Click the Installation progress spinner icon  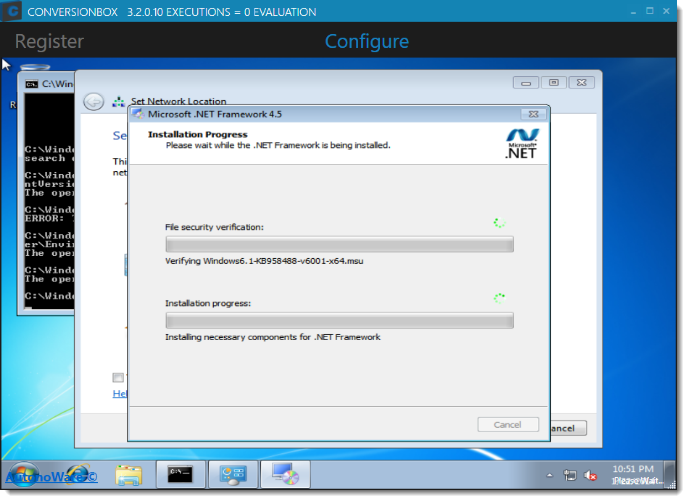[x=499, y=298]
